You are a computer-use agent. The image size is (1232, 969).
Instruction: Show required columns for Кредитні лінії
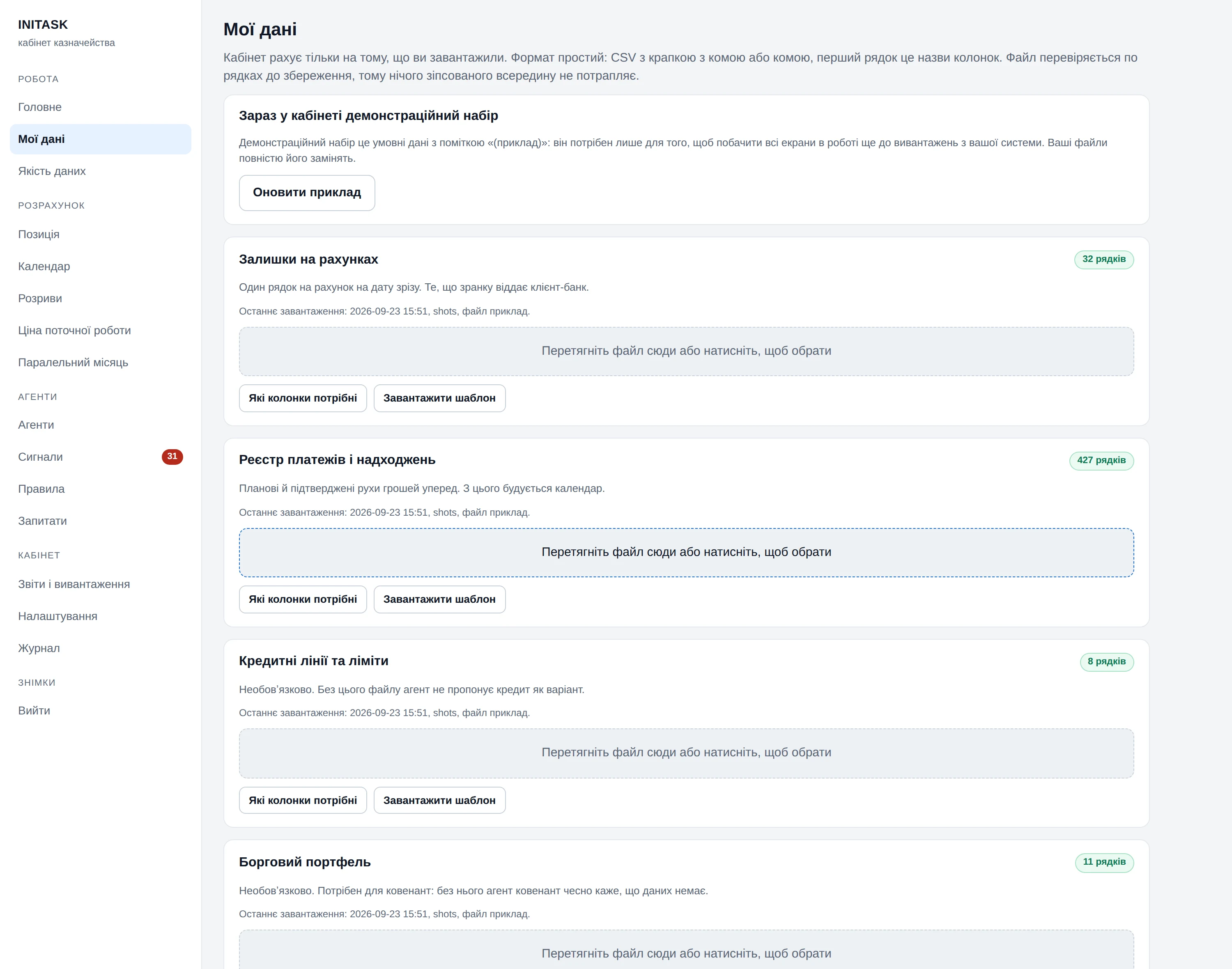303,801
